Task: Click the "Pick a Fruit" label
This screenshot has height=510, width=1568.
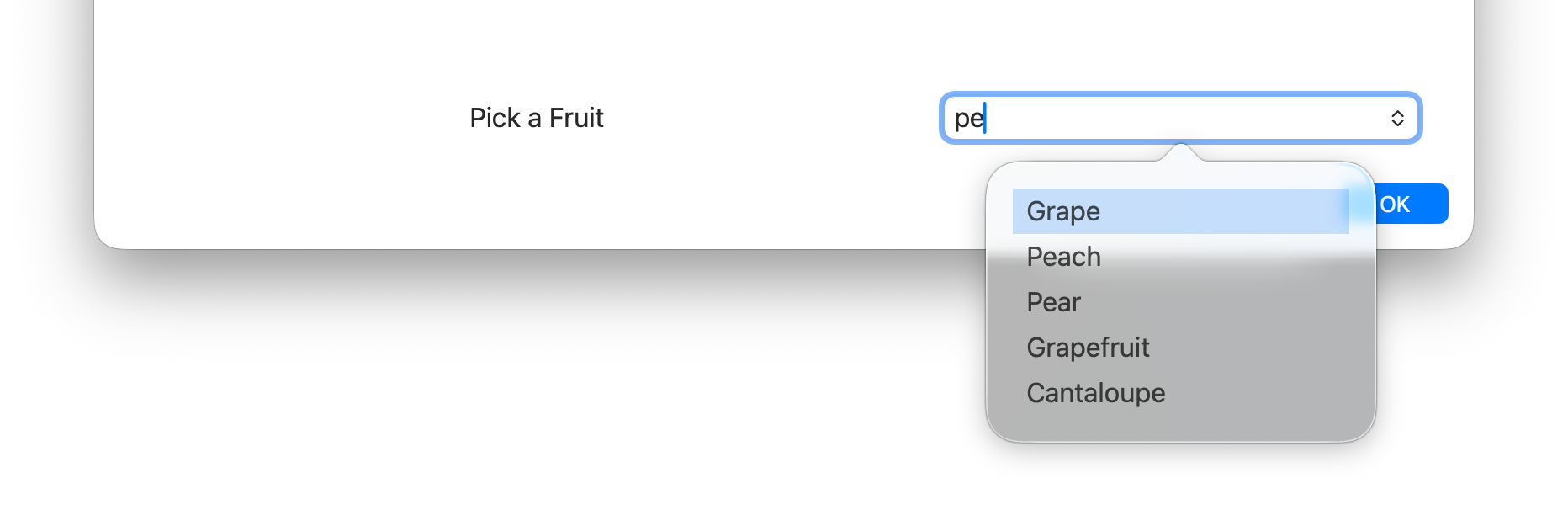Action: point(537,118)
